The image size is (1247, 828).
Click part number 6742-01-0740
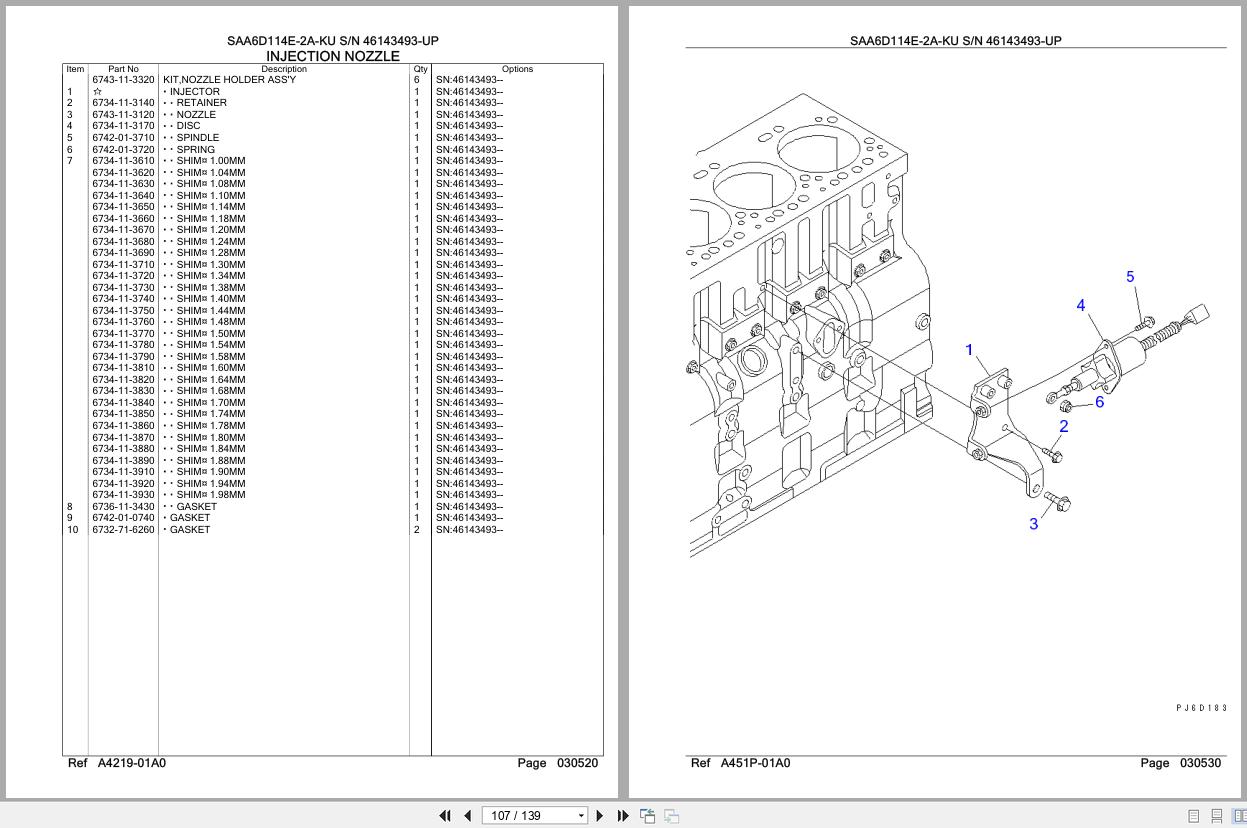[124, 518]
